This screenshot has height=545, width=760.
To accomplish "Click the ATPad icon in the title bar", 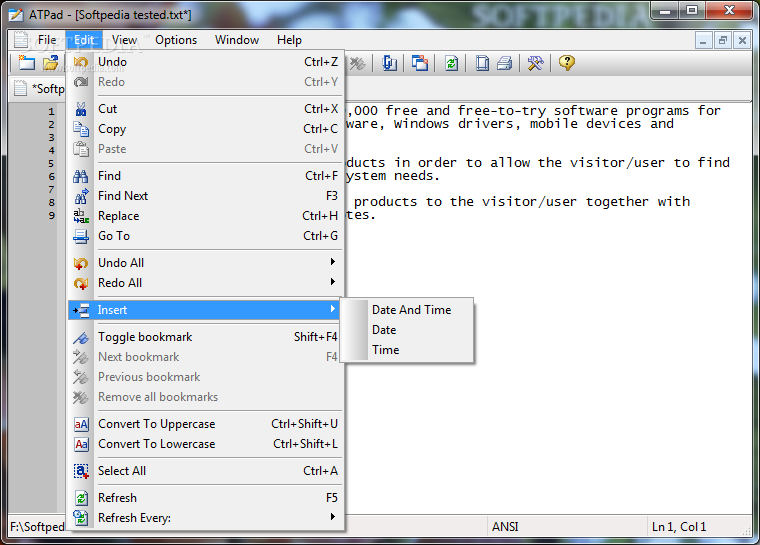I will tap(16, 15).
